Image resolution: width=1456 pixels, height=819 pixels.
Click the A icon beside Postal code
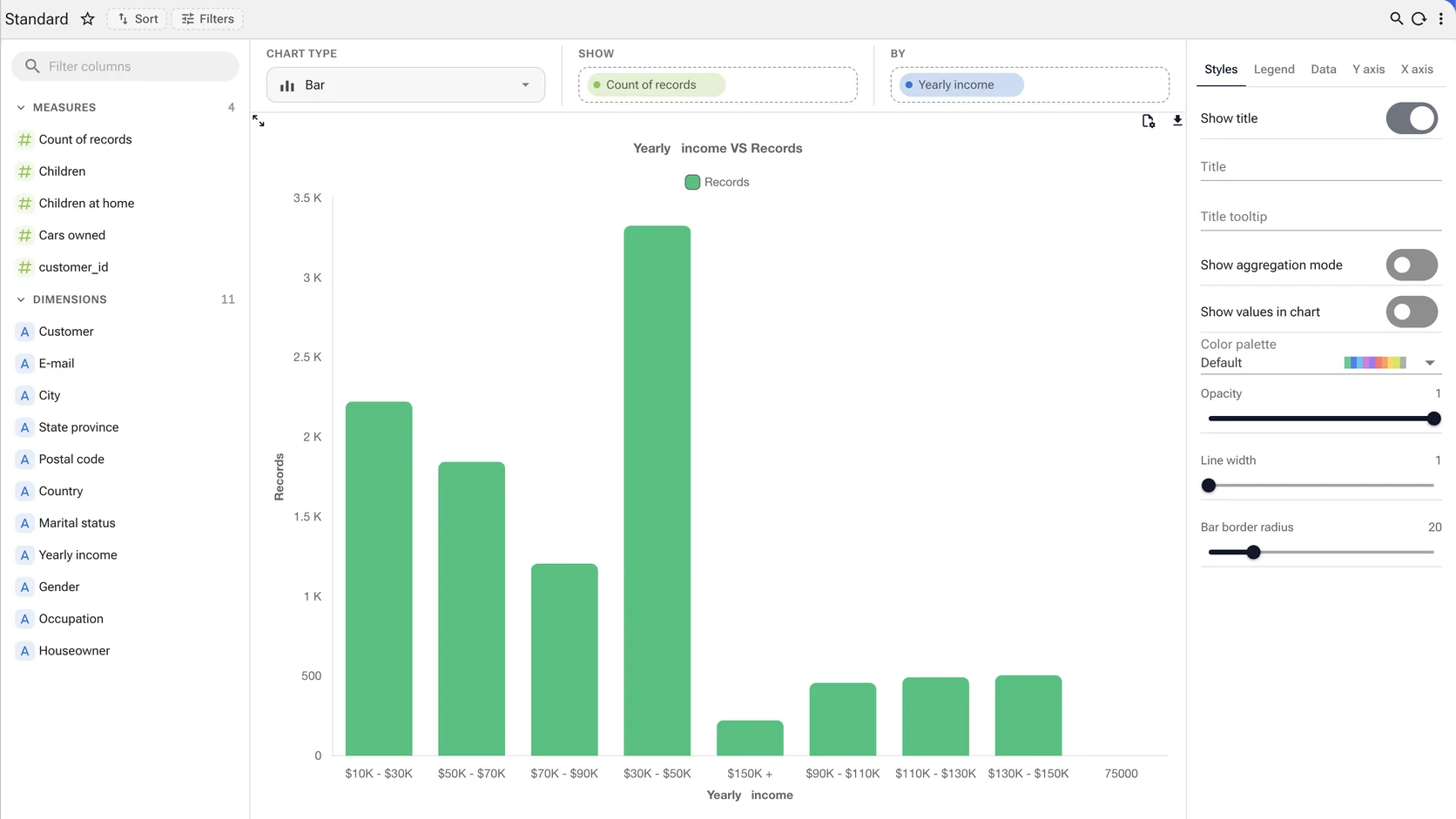point(24,459)
